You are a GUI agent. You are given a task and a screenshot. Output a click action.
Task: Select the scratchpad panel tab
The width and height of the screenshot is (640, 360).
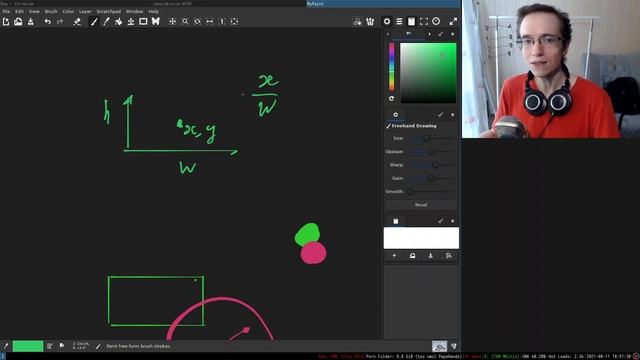click(x=396, y=221)
